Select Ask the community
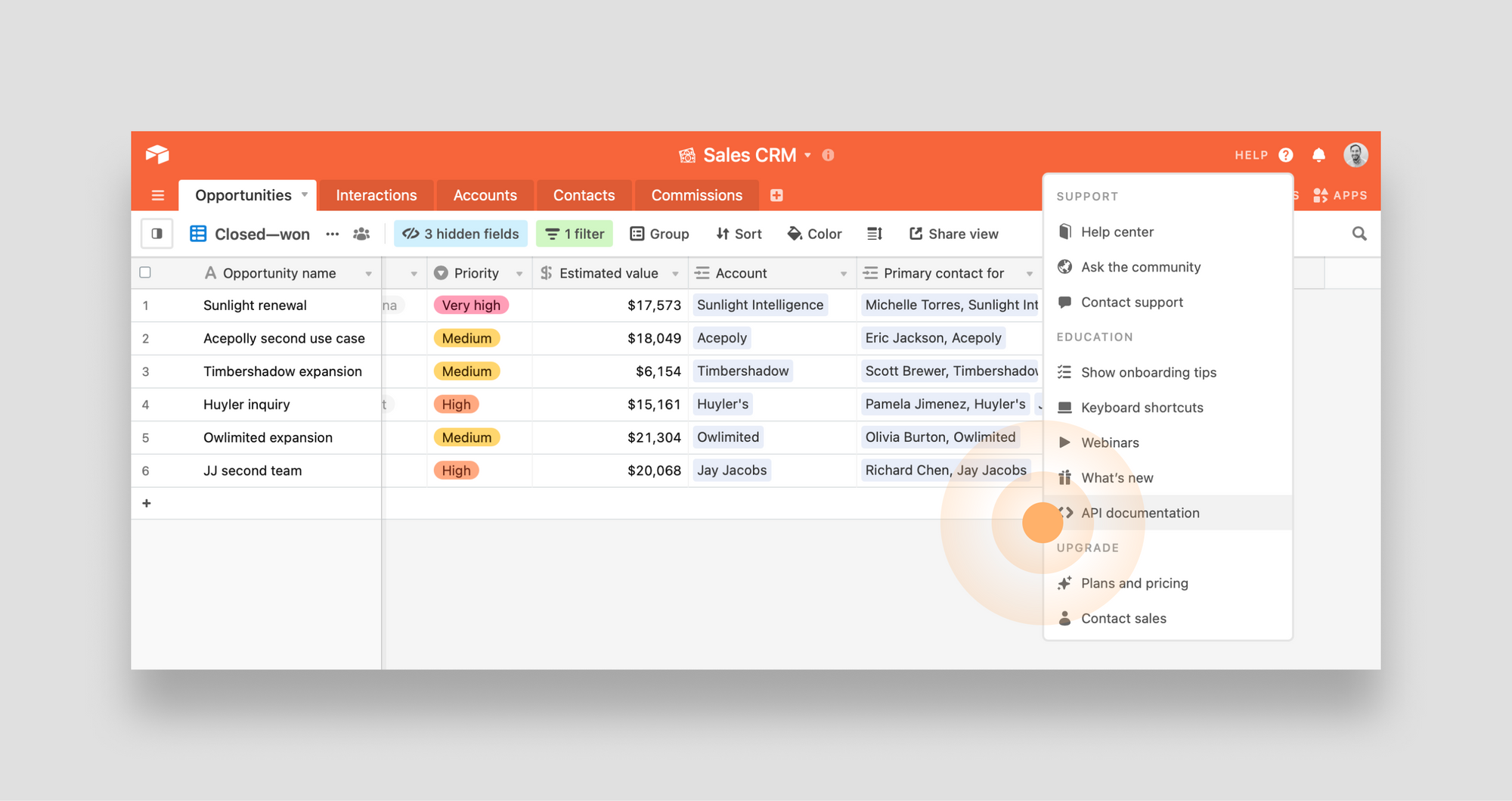 tap(1168, 267)
